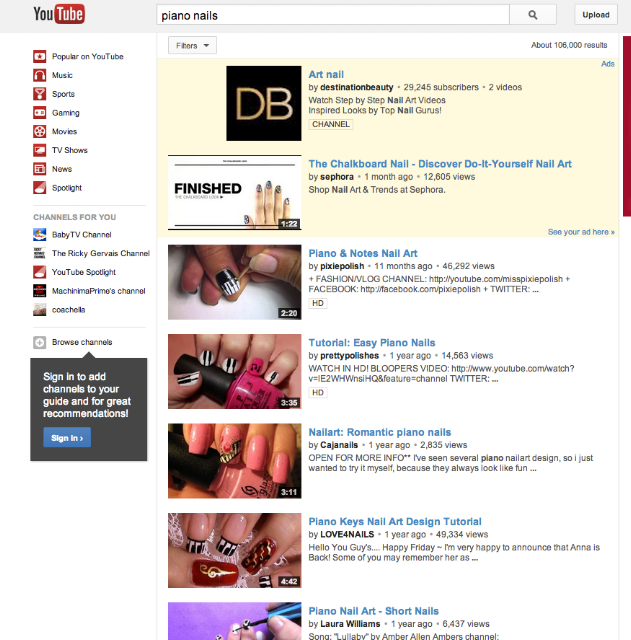Open YouTube Spotlight channel icon
The width and height of the screenshot is (631, 640).
click(x=40, y=272)
